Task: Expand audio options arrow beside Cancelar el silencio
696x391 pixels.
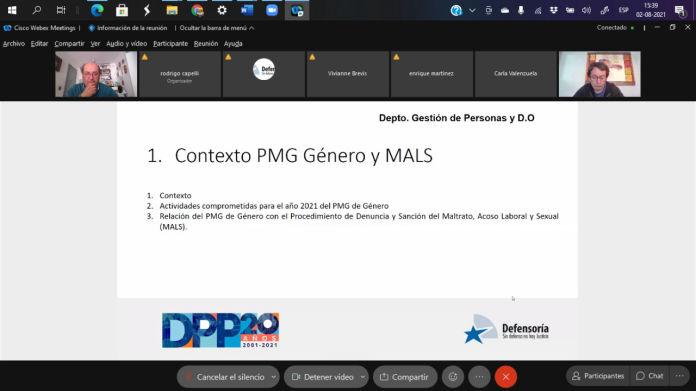Action: [273, 377]
